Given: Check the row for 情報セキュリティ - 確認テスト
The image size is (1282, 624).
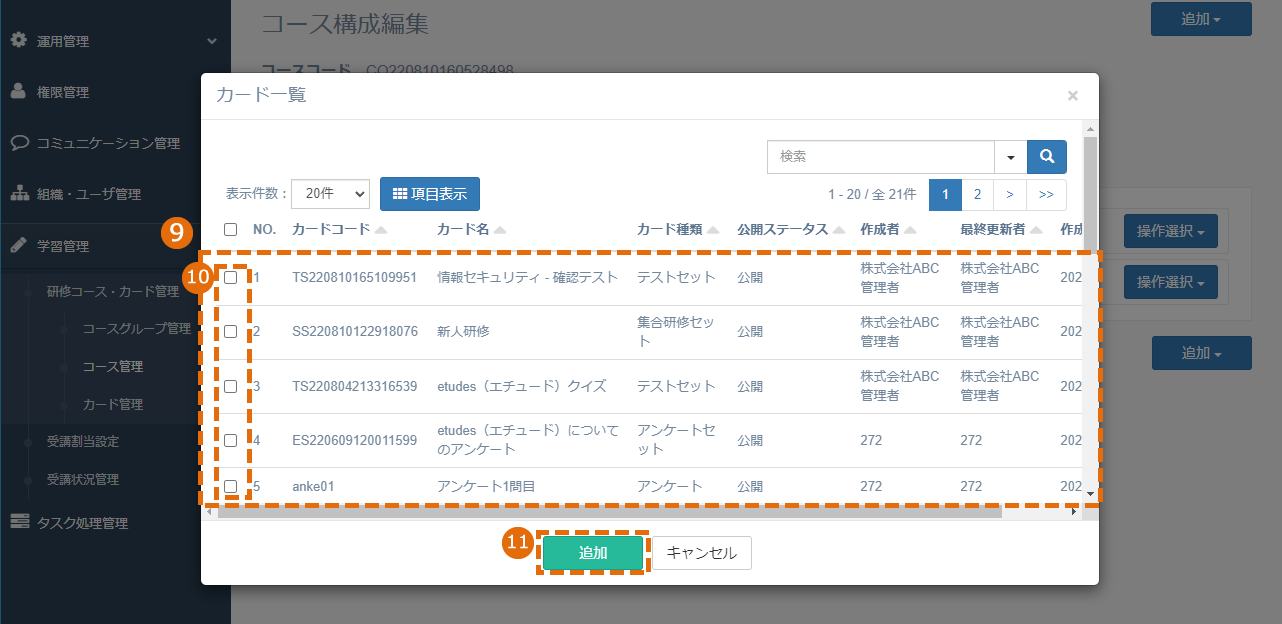Looking at the screenshot, I should pyautogui.click(x=231, y=277).
